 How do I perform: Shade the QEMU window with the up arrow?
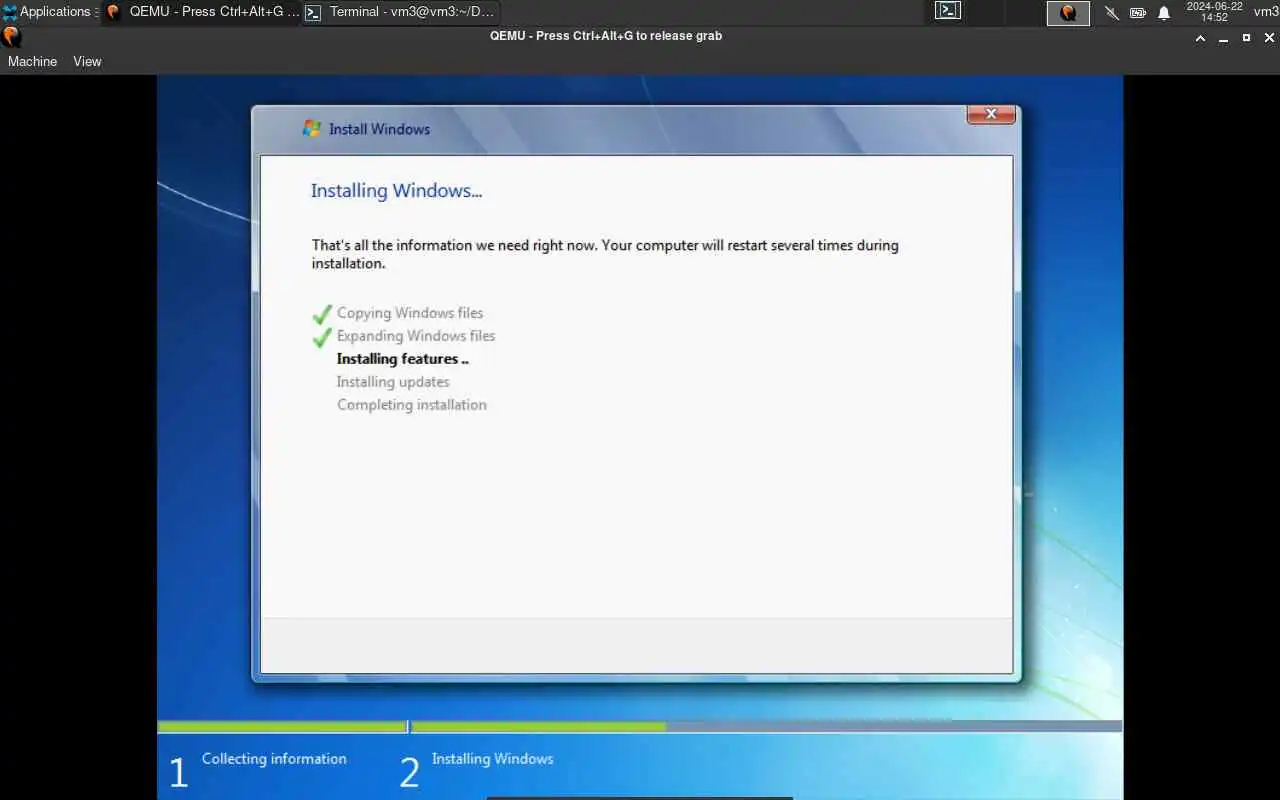click(x=1201, y=38)
